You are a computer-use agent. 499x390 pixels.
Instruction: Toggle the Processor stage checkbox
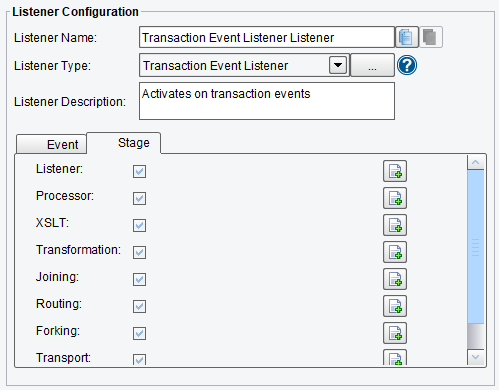(x=139, y=199)
